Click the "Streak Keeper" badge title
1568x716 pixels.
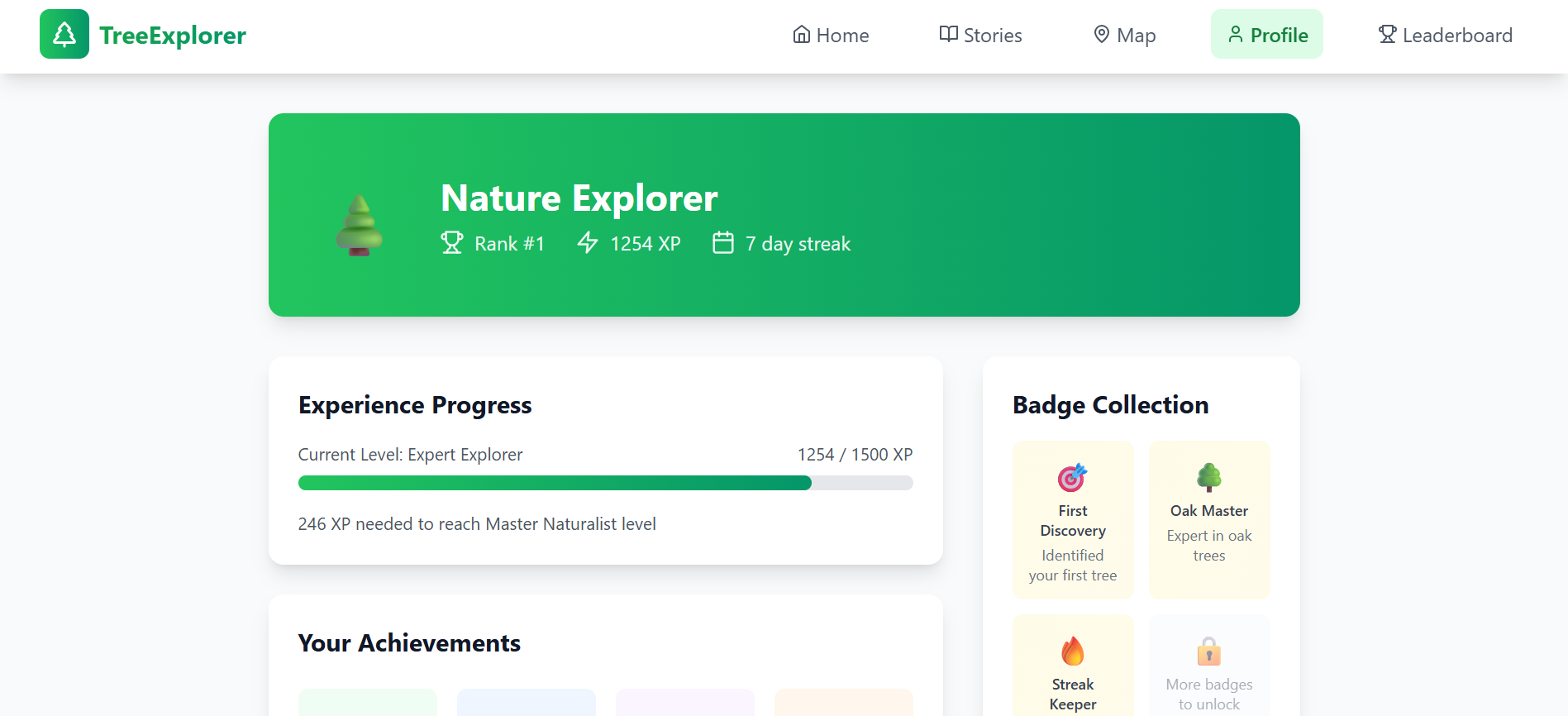pos(1073,695)
